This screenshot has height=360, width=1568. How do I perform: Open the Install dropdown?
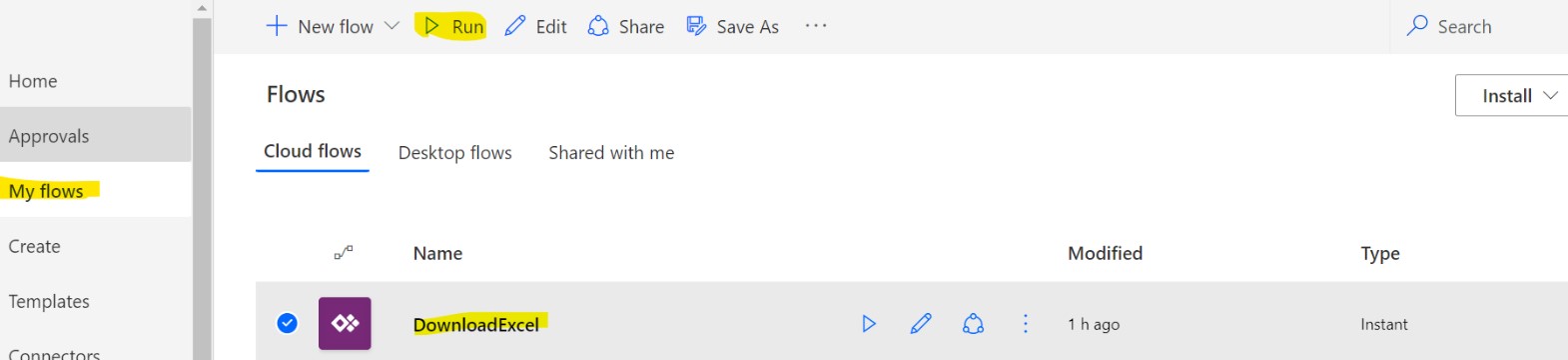pos(1512,96)
